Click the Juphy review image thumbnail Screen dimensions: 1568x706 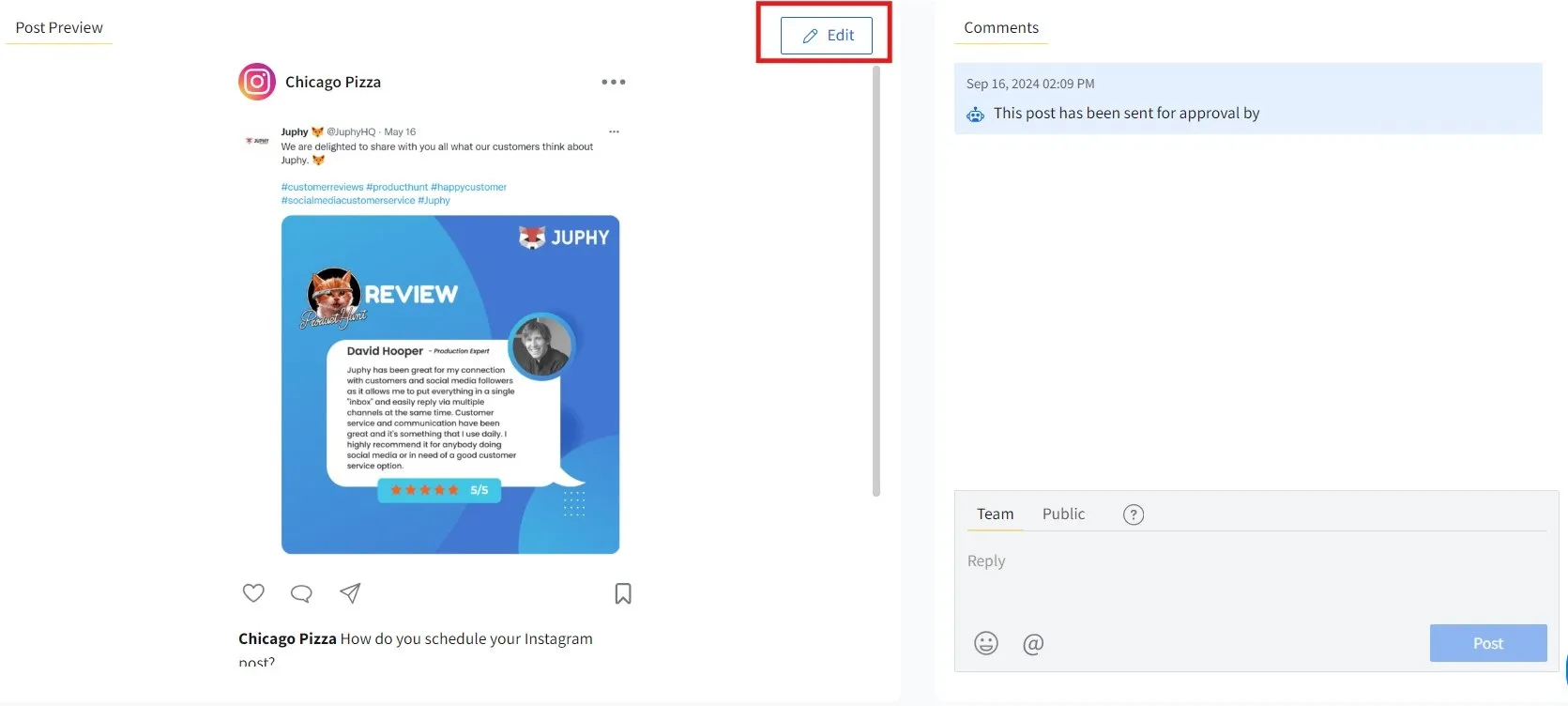point(450,385)
